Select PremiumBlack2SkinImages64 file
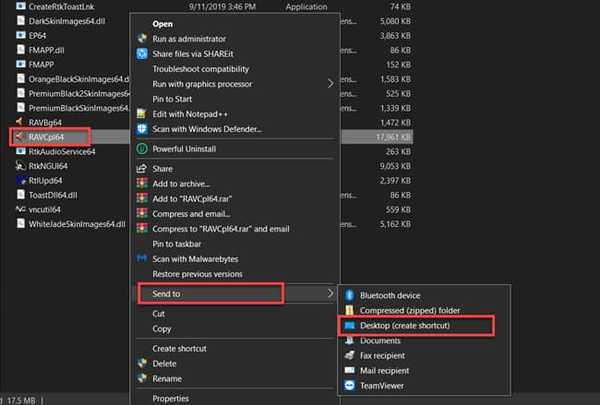The width and height of the screenshot is (600, 405). tap(79, 93)
